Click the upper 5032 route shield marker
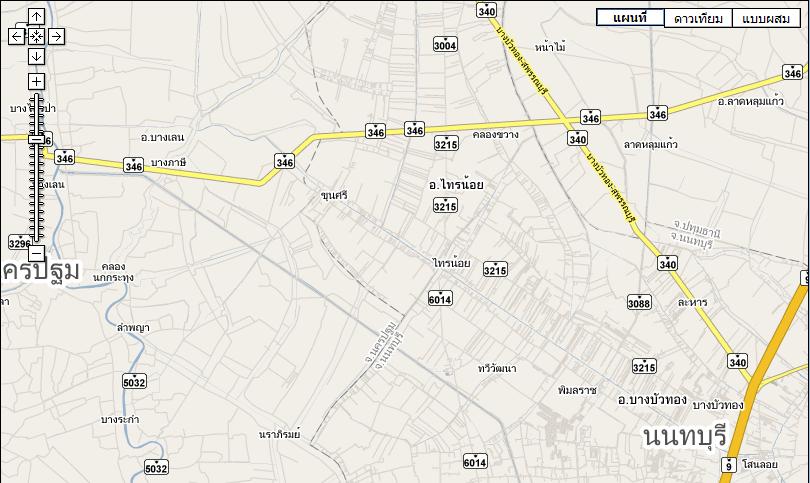Image resolution: width=810 pixels, height=483 pixels. point(134,382)
